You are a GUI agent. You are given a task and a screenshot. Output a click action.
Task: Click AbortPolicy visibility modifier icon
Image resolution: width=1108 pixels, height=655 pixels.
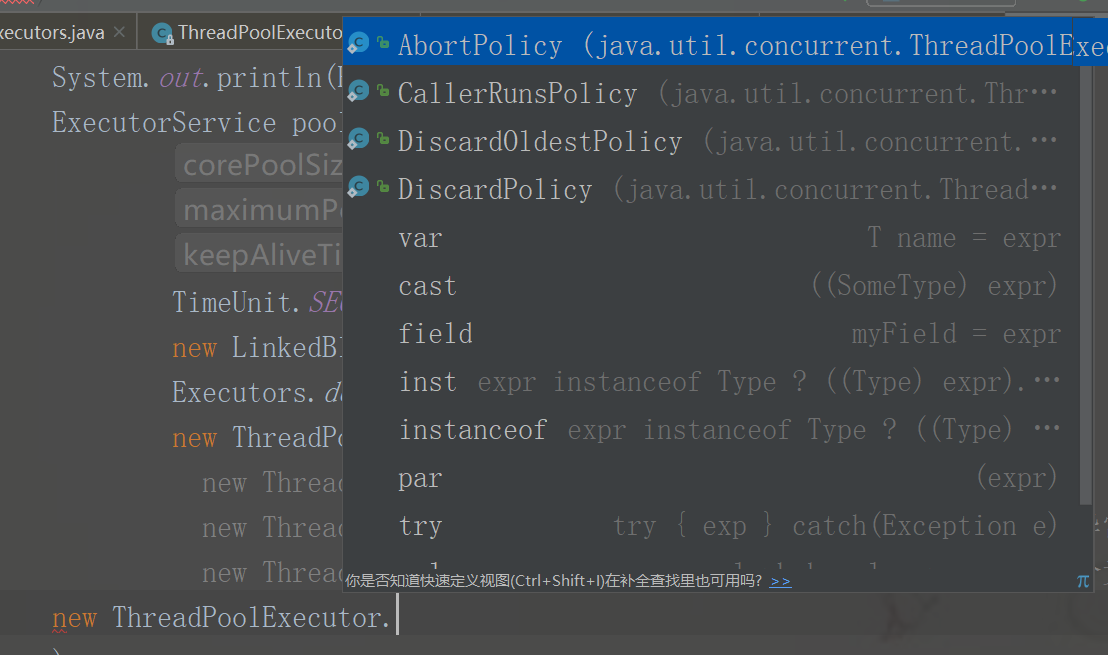tap(383, 42)
